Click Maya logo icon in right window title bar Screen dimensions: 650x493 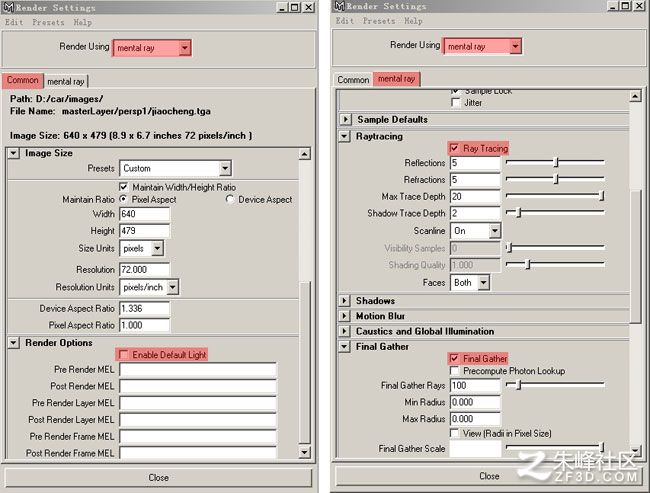coord(340,6)
